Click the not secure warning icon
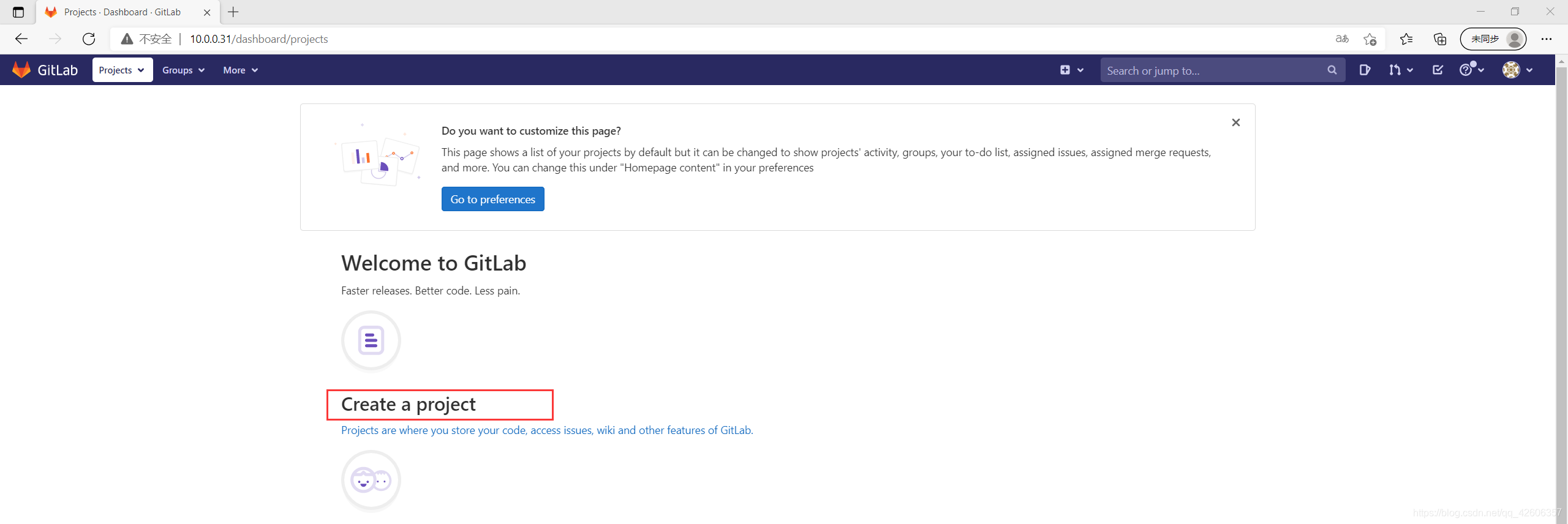Viewport: 1568px width, 524px height. tap(127, 39)
